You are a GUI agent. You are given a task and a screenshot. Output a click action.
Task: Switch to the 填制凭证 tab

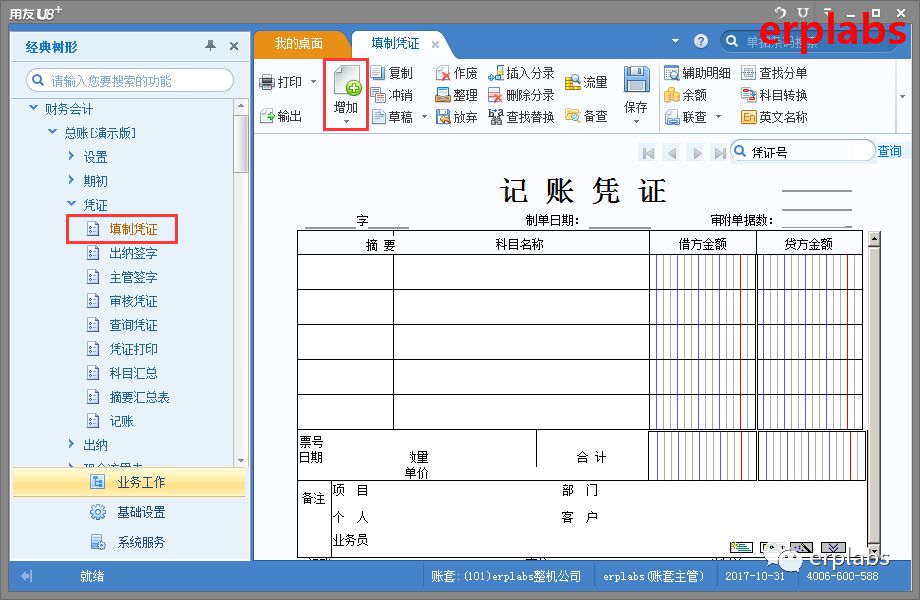[395, 43]
